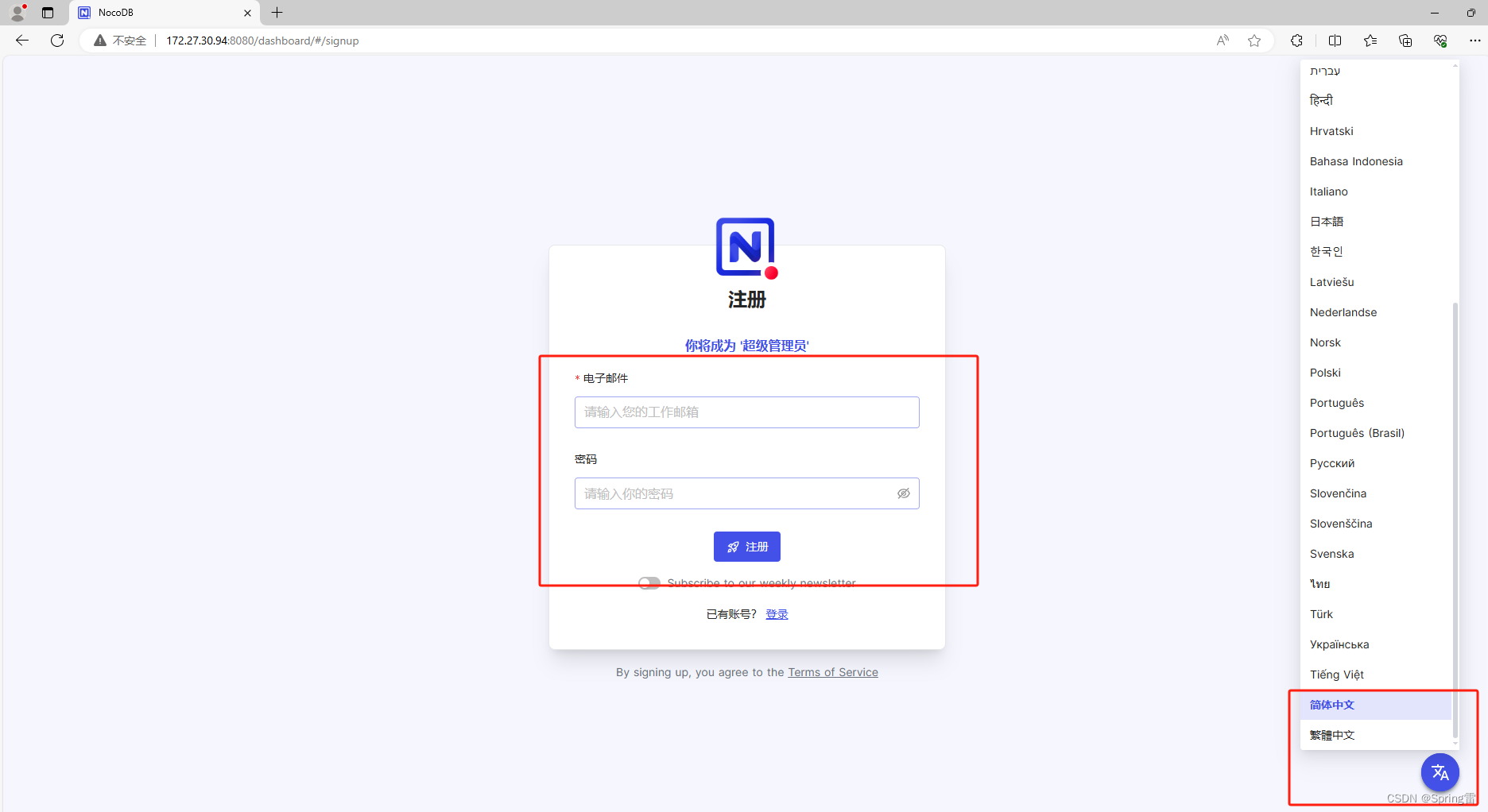The height and width of the screenshot is (812, 1488).
Task: Open a new browser tab with plus
Action: coord(277,13)
